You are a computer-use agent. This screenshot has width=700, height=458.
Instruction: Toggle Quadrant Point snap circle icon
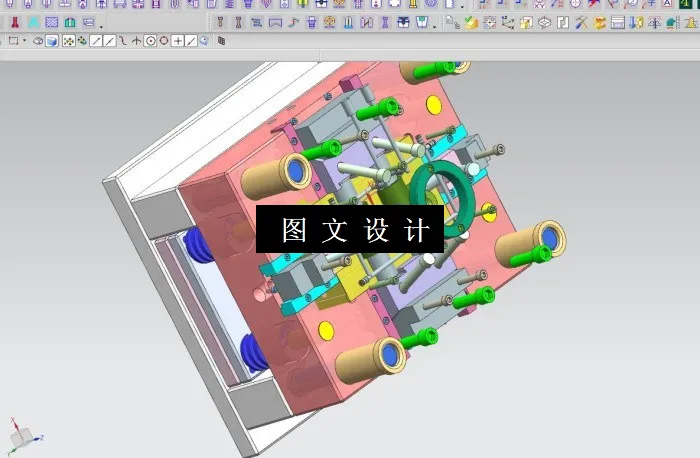tap(164, 41)
